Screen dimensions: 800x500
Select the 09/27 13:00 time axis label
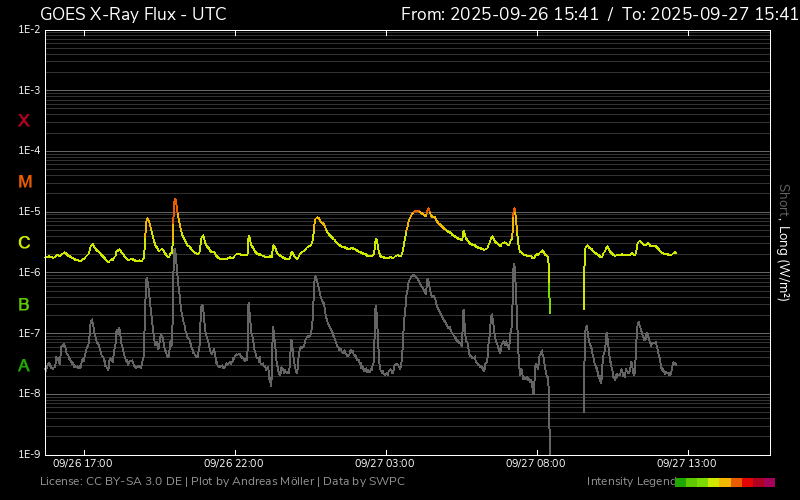(x=687, y=464)
